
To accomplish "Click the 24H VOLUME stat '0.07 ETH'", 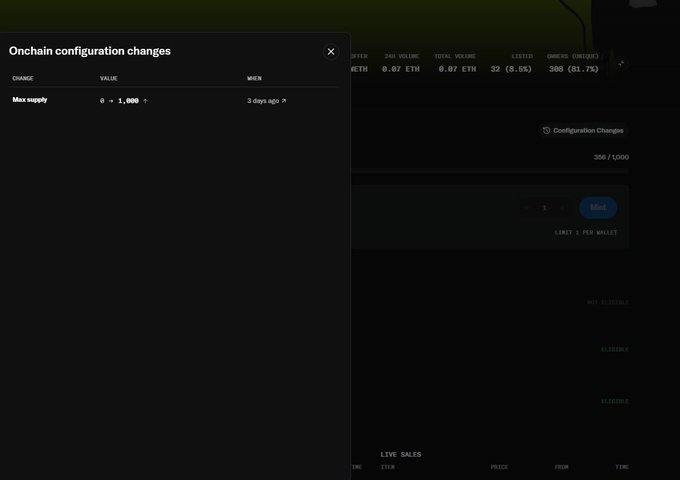I will pos(401,69).
